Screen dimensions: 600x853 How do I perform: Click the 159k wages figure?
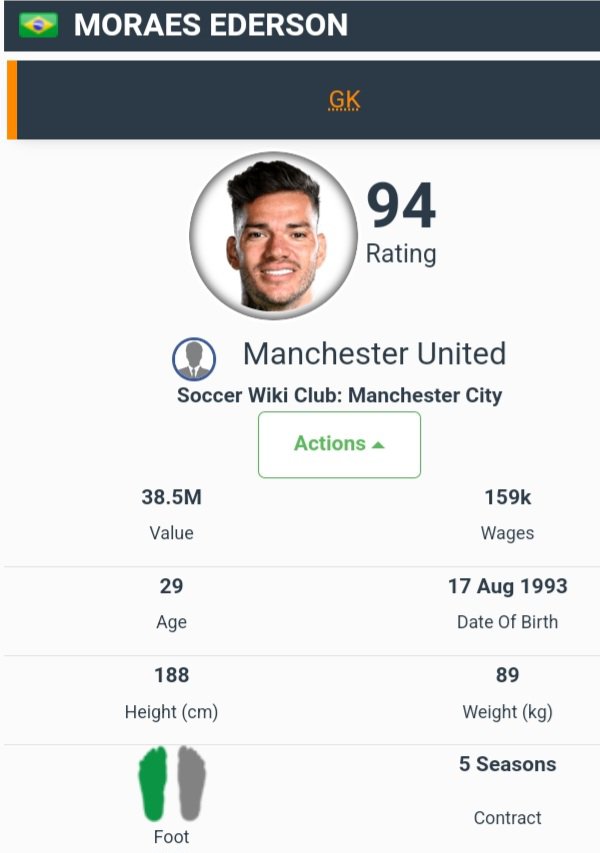click(x=507, y=497)
